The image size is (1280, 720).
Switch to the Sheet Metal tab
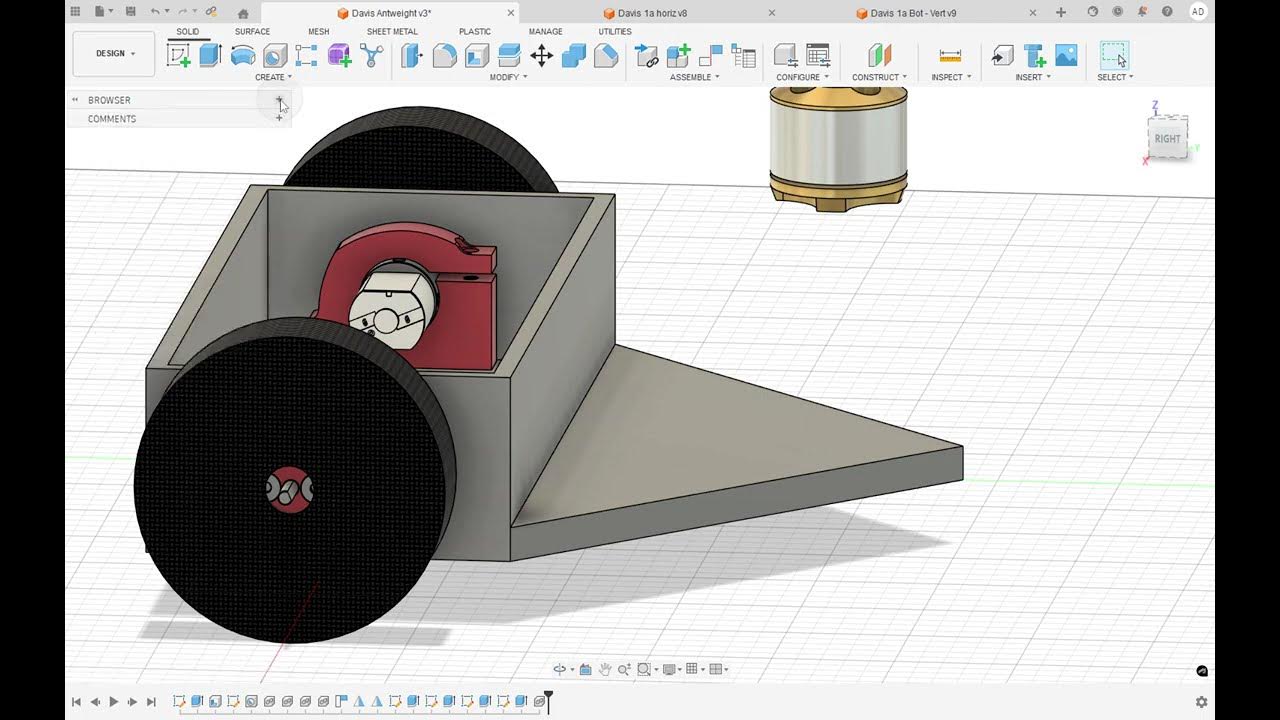point(392,32)
